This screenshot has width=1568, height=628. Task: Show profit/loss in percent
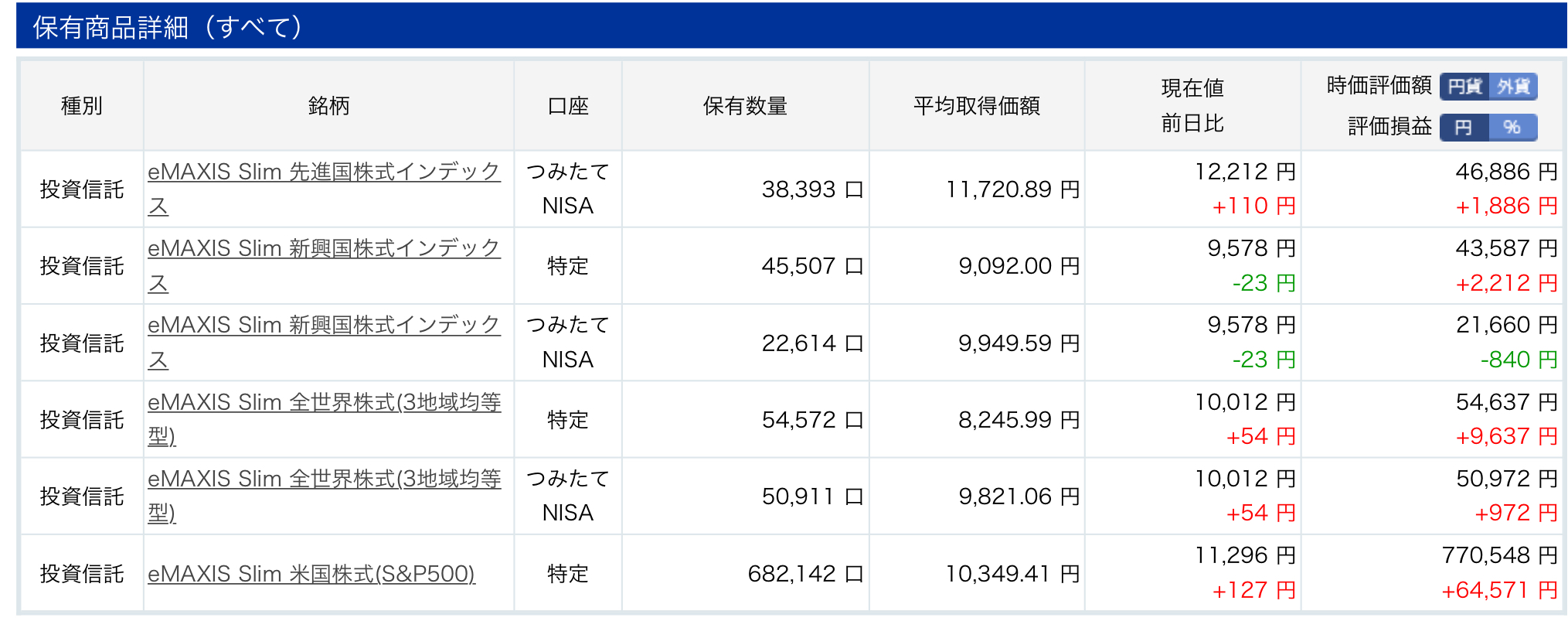[1513, 127]
